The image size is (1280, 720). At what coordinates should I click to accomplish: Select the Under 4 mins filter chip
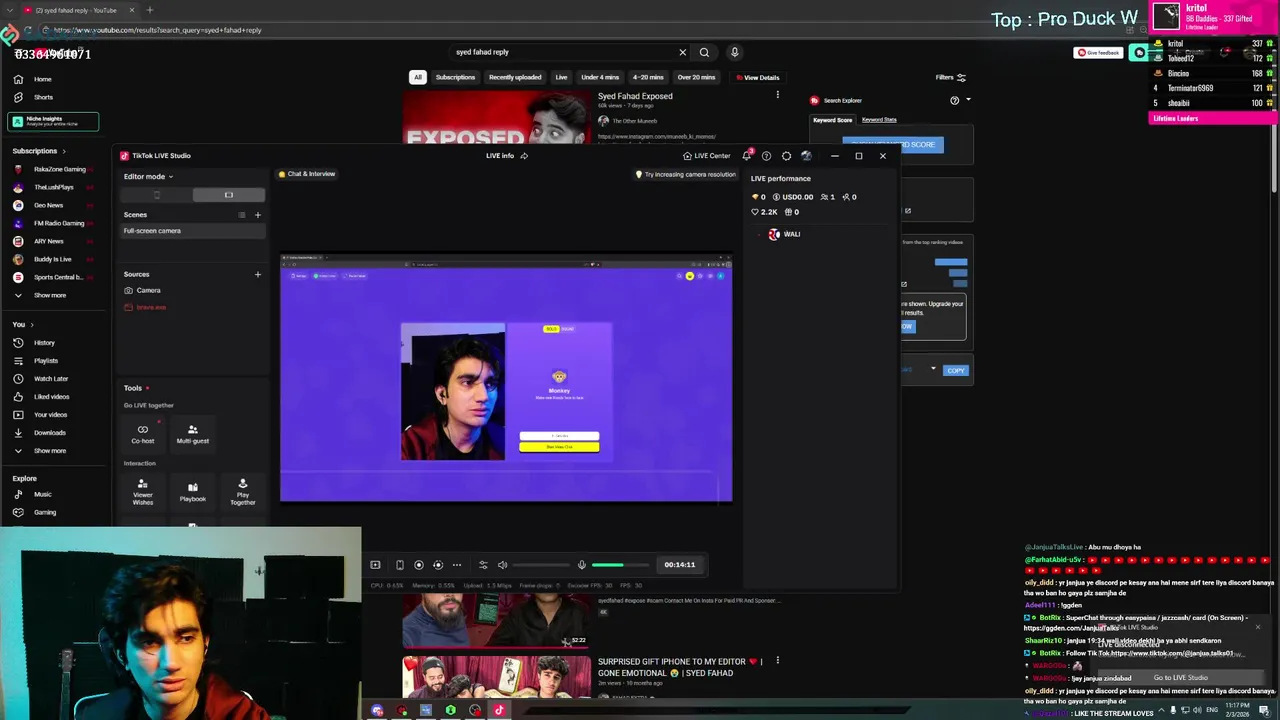[x=600, y=77]
